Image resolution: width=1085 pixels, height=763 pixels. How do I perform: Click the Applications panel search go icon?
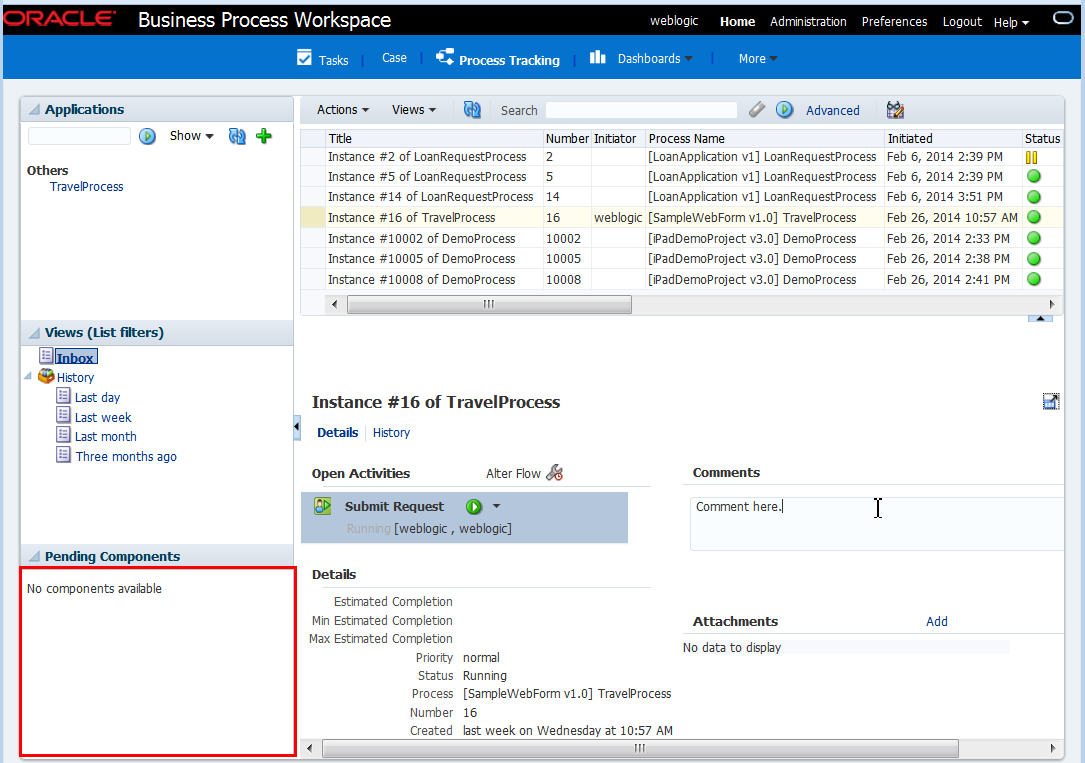147,136
